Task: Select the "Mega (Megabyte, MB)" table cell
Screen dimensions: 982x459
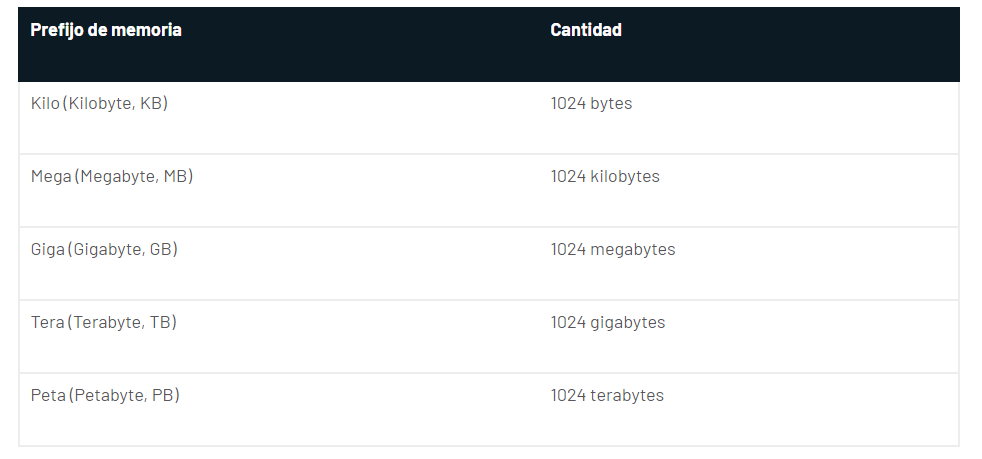Action: coord(112,176)
